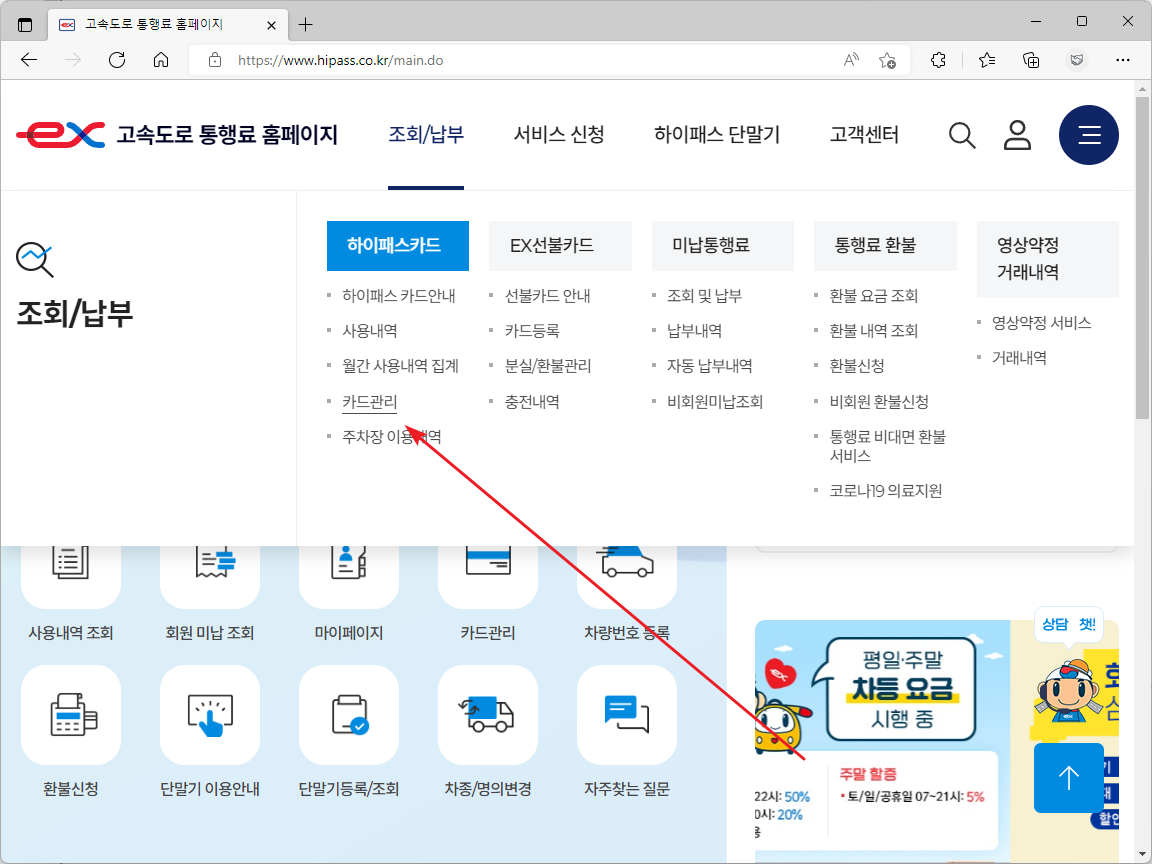Reload the page with refresh icon
Screen dimensions: 1152x864
(117, 60)
